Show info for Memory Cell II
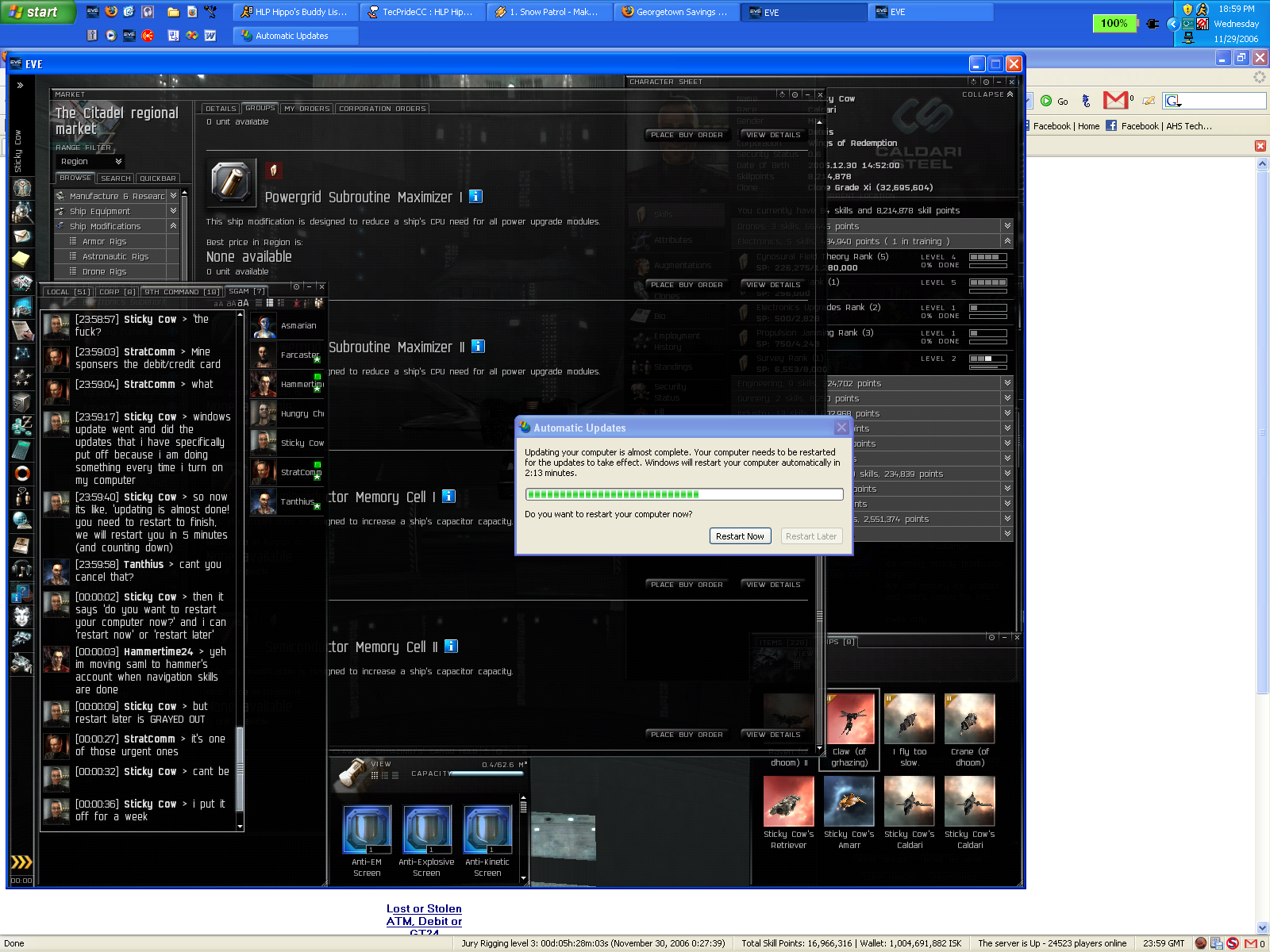 click(451, 646)
